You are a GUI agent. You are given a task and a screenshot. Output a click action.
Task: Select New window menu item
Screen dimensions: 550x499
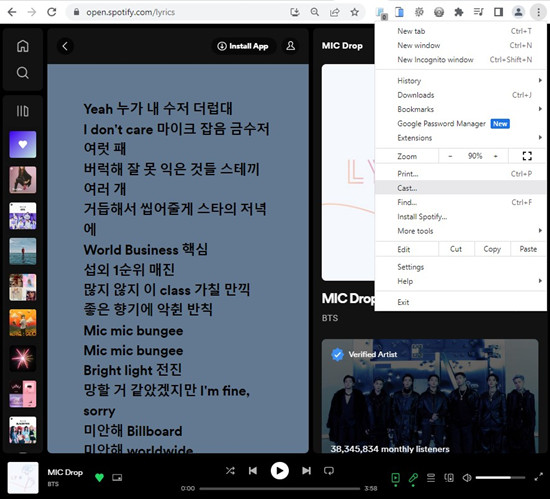pos(461,46)
